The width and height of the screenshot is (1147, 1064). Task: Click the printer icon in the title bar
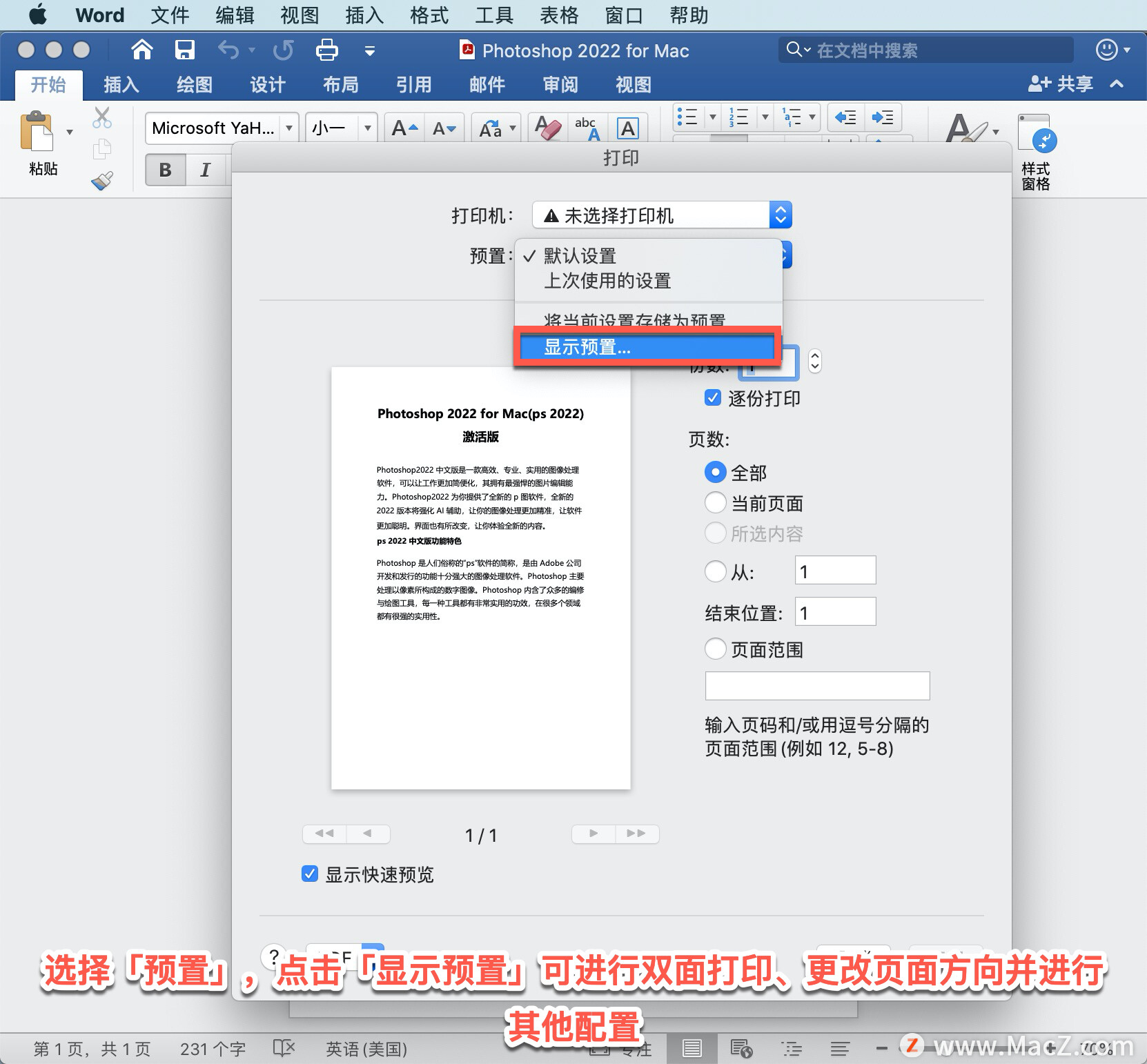click(326, 50)
